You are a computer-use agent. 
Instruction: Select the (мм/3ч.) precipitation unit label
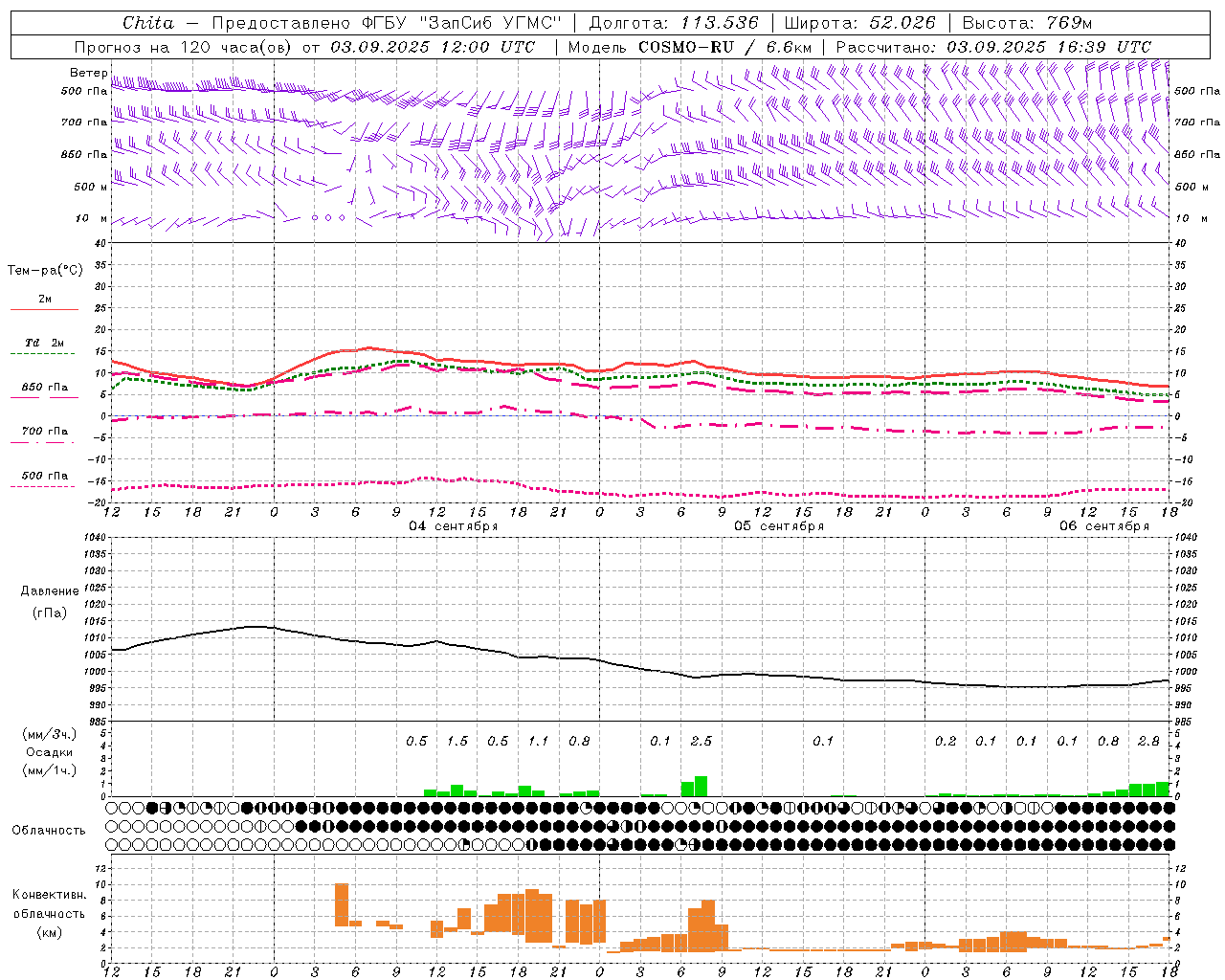pos(49,734)
